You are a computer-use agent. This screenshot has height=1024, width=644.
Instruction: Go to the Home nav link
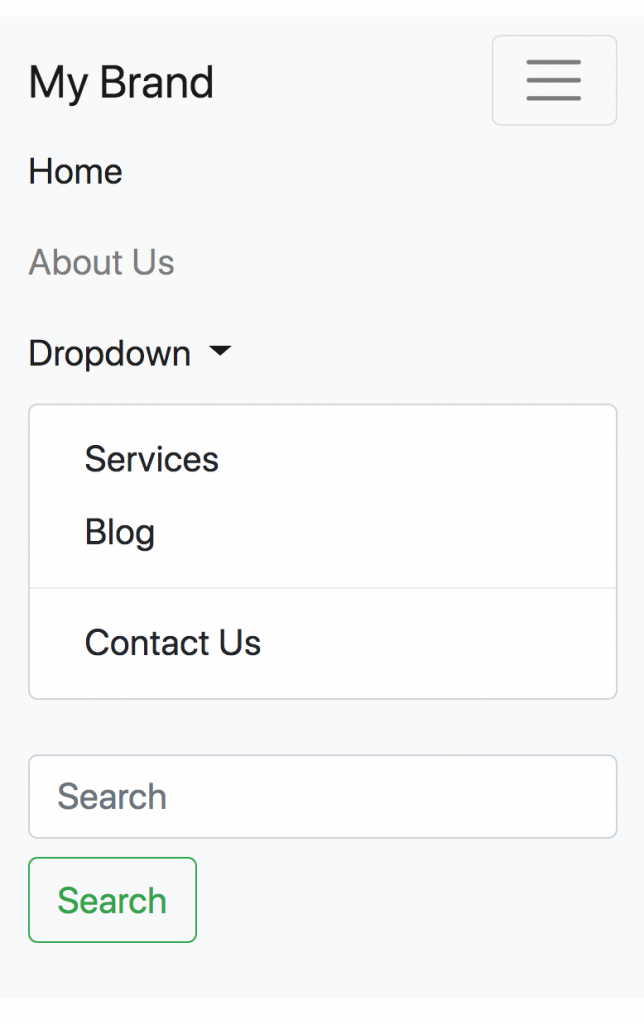click(x=75, y=172)
